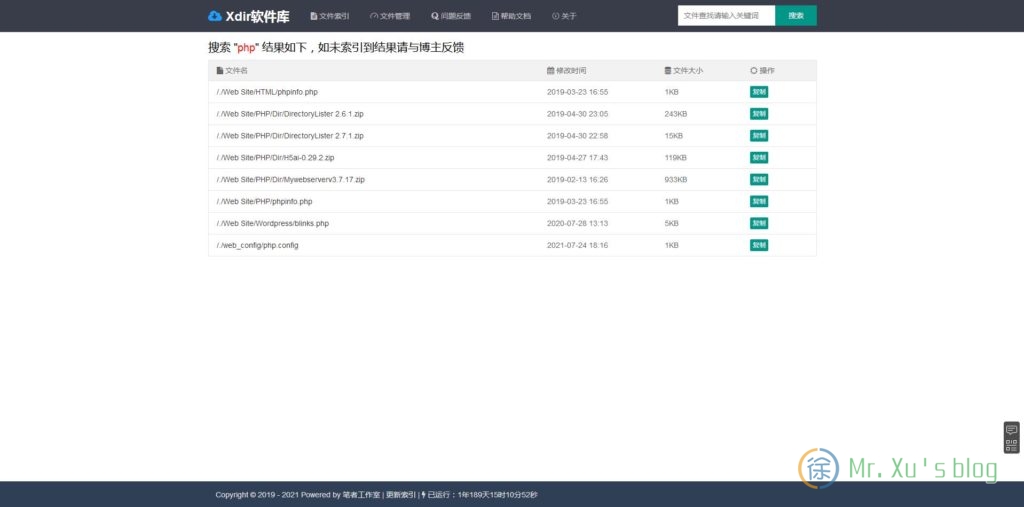Open 问题反馈 navigation item

[x=451, y=16]
